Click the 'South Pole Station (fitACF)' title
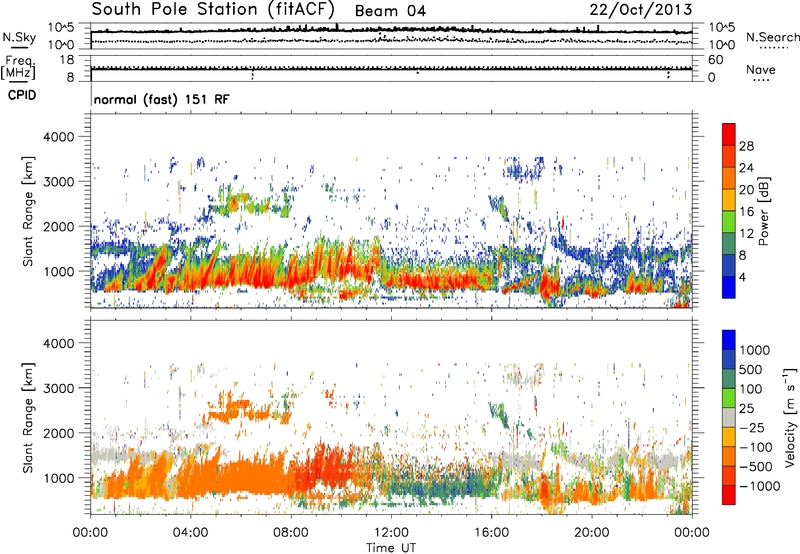This screenshot has height=554, width=800. pyautogui.click(x=213, y=9)
